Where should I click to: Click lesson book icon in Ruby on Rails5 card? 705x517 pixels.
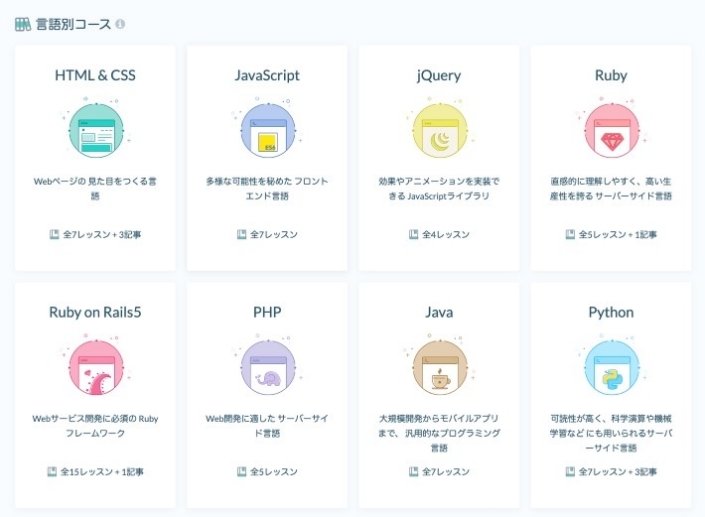click(x=52, y=471)
